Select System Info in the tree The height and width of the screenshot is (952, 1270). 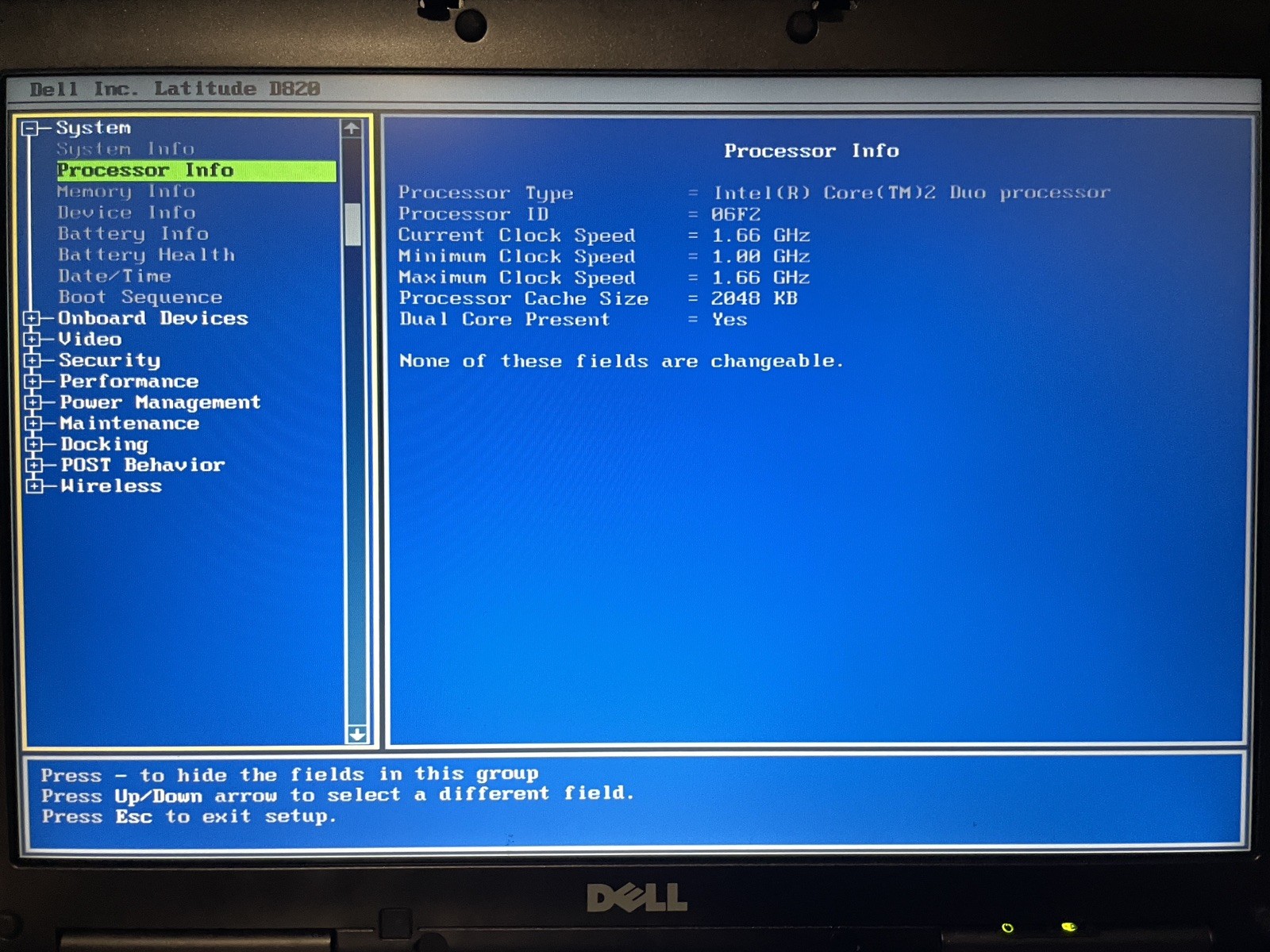[x=125, y=149]
